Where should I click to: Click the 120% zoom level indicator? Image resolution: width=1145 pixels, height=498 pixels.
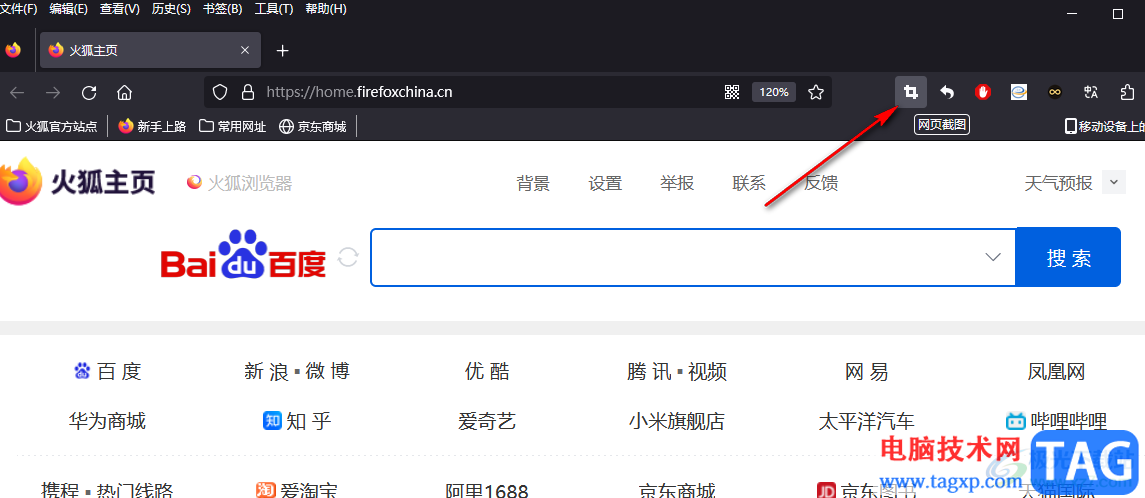[773, 92]
